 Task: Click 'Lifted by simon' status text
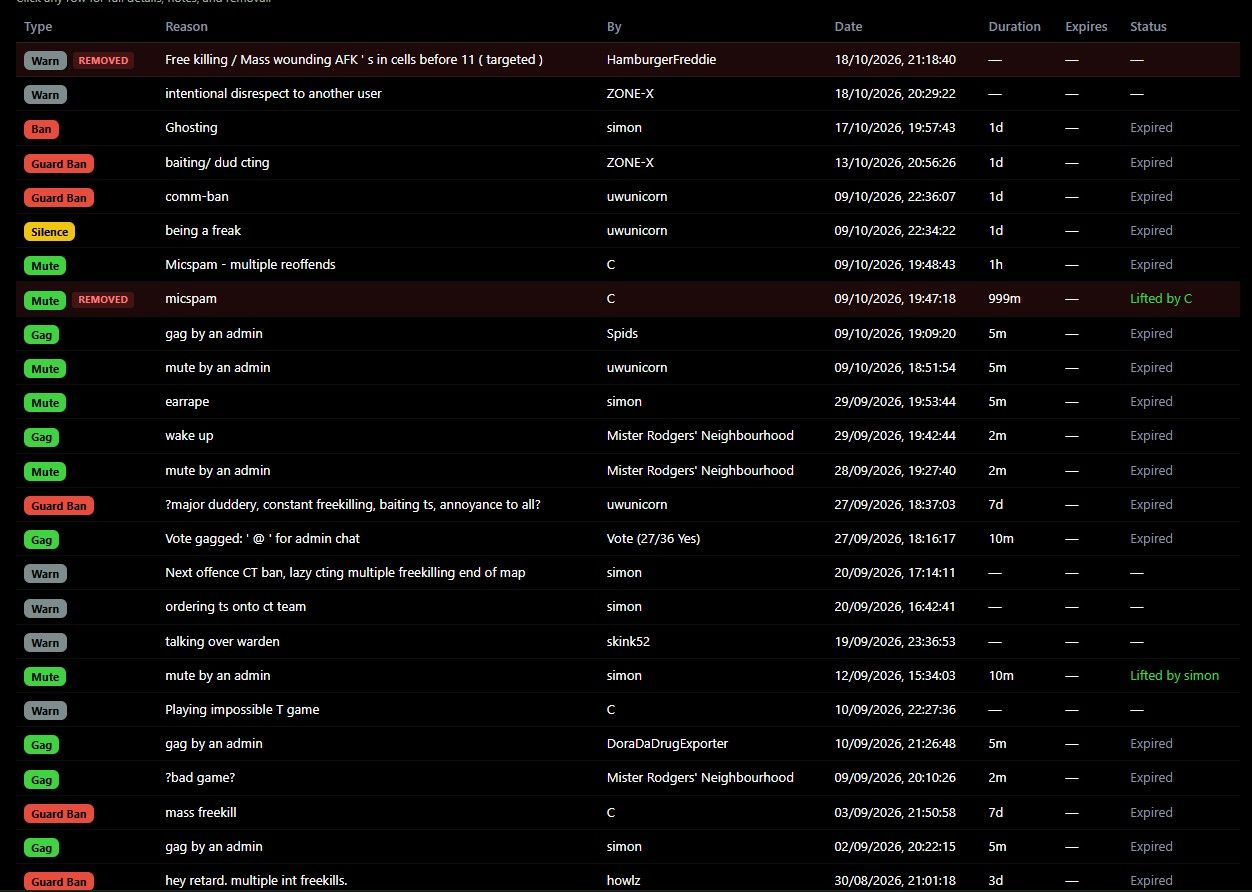pyautogui.click(x=1174, y=676)
